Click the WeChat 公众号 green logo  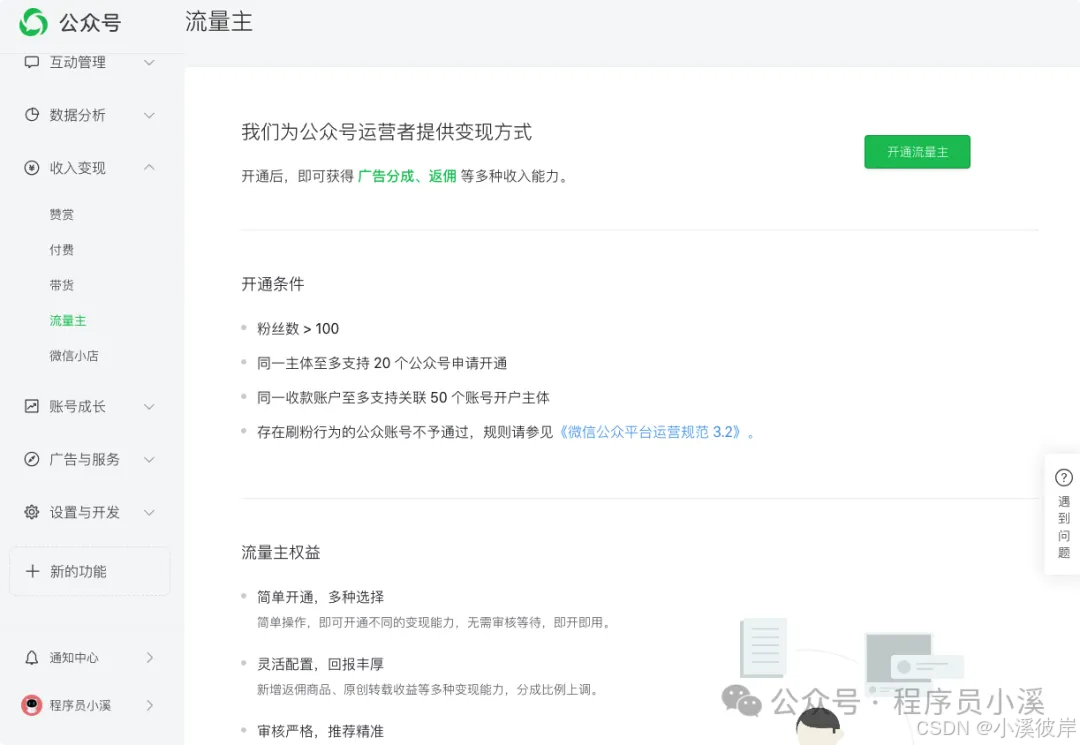tap(33, 22)
